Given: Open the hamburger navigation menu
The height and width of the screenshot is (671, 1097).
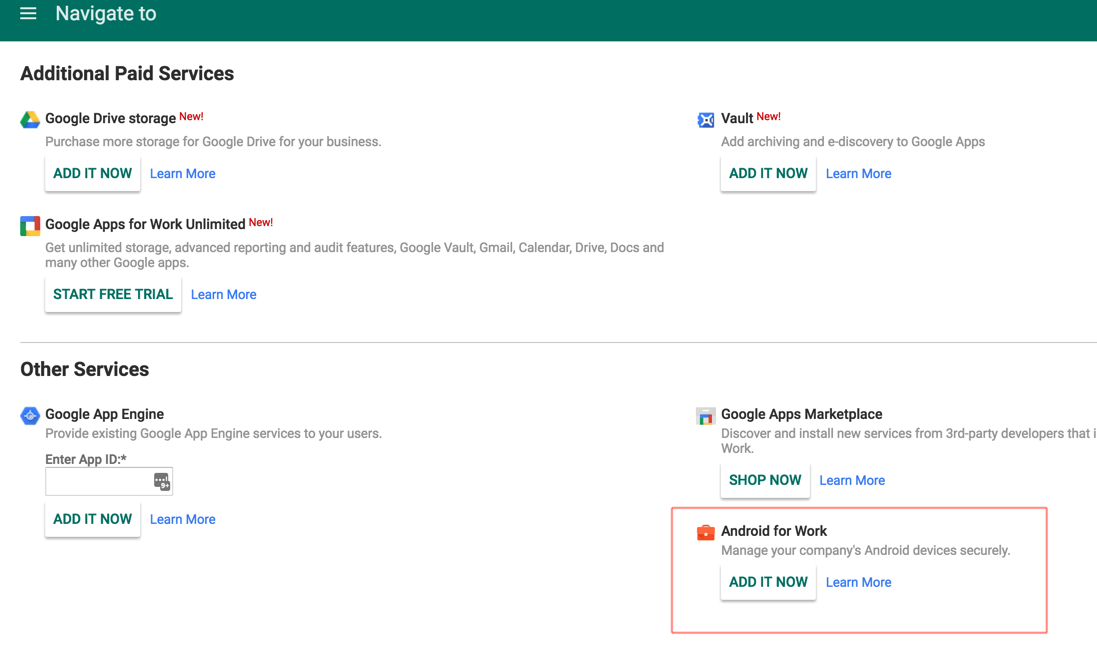Looking at the screenshot, I should click(x=28, y=14).
